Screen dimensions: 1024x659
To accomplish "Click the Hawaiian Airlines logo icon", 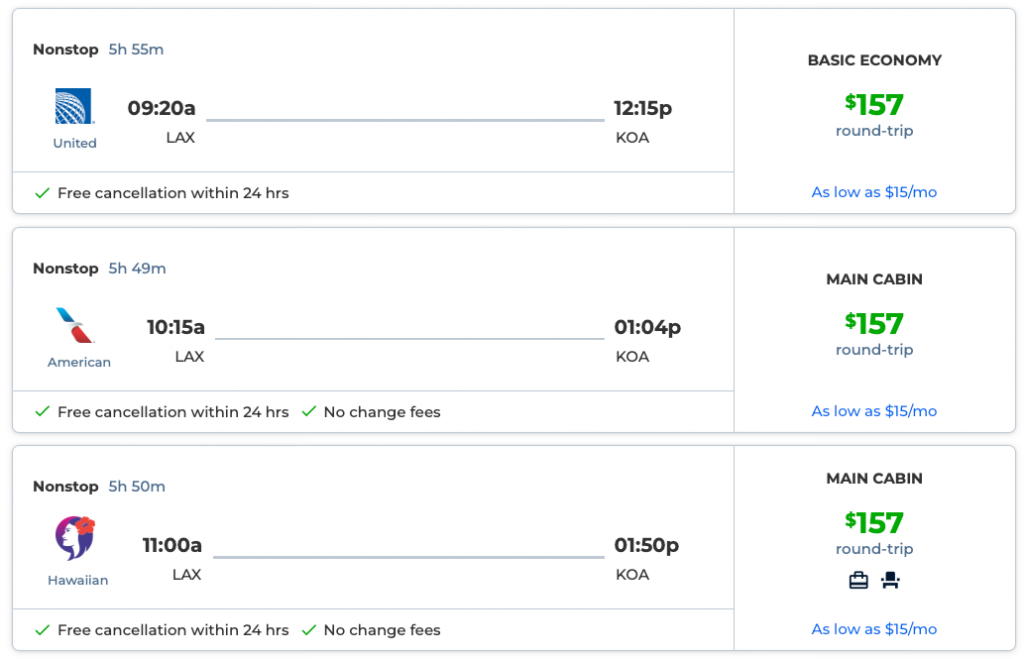I will point(75,539).
